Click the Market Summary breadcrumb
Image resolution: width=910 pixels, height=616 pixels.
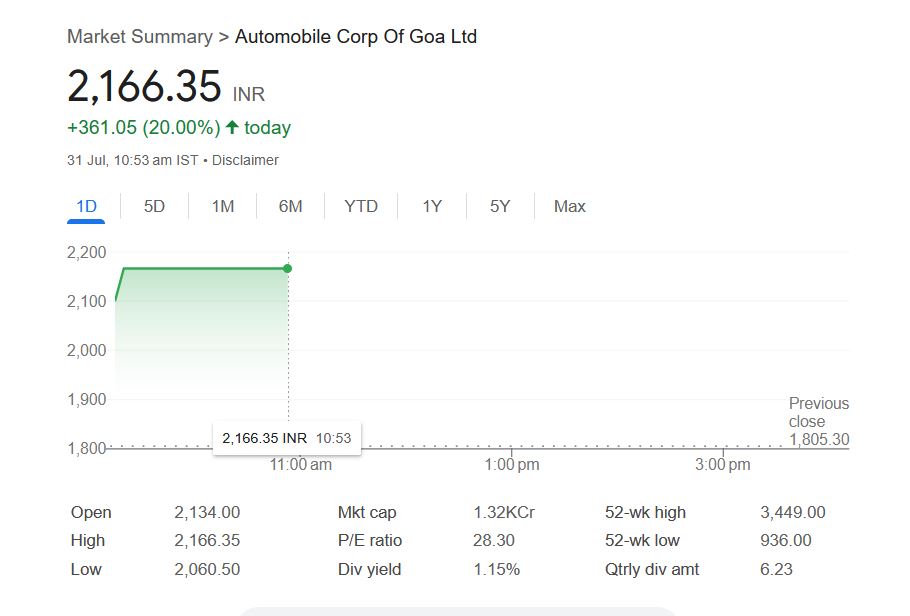[139, 37]
